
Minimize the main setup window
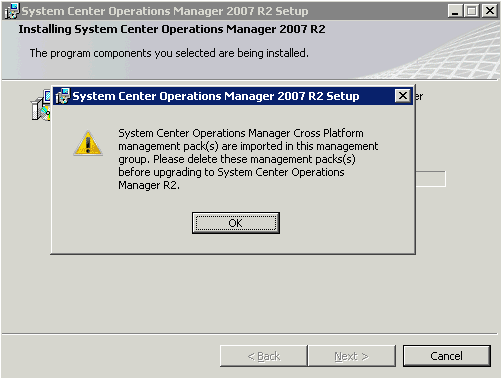(x=455, y=11)
